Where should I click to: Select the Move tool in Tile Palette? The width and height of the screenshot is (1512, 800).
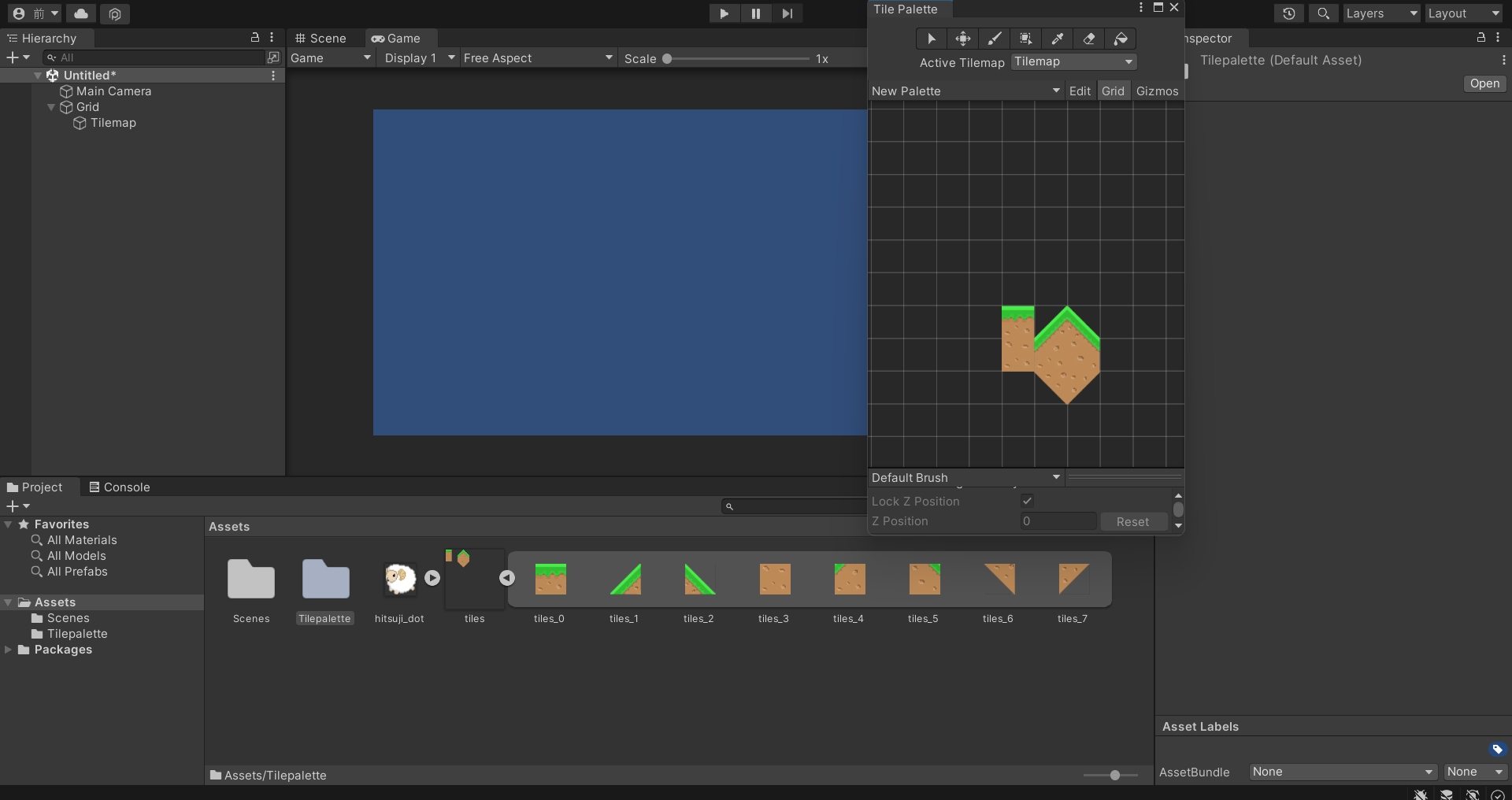pyautogui.click(x=963, y=39)
